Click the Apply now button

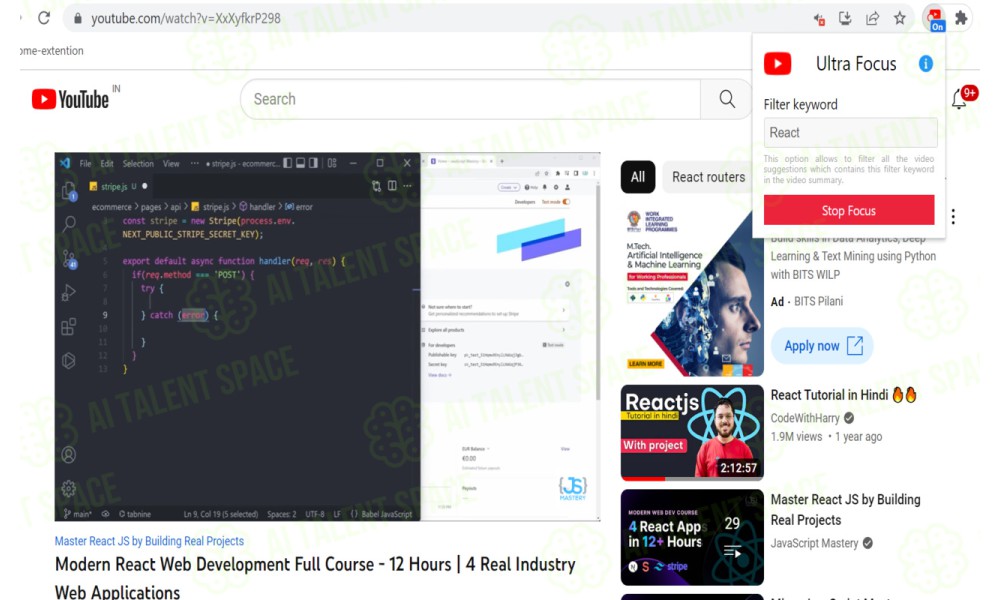[x=822, y=346]
